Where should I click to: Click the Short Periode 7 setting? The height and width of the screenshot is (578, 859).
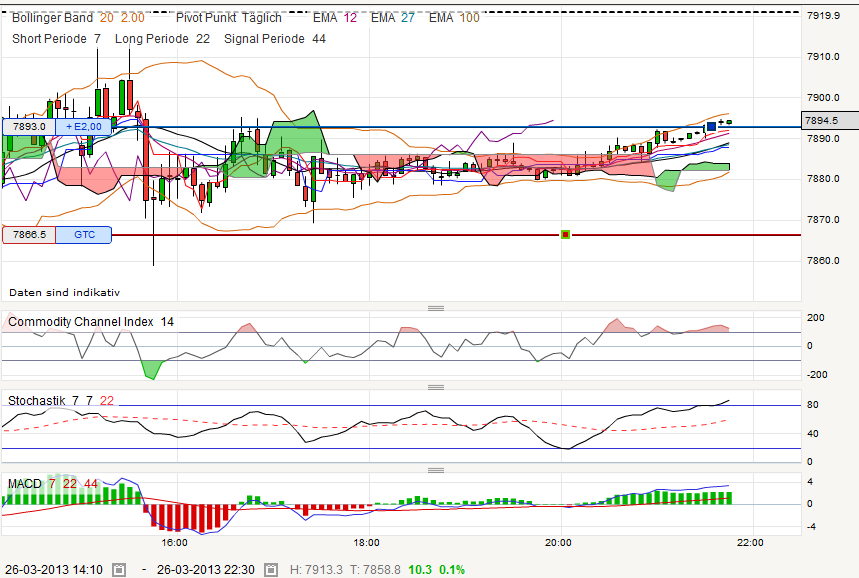[x=56, y=39]
